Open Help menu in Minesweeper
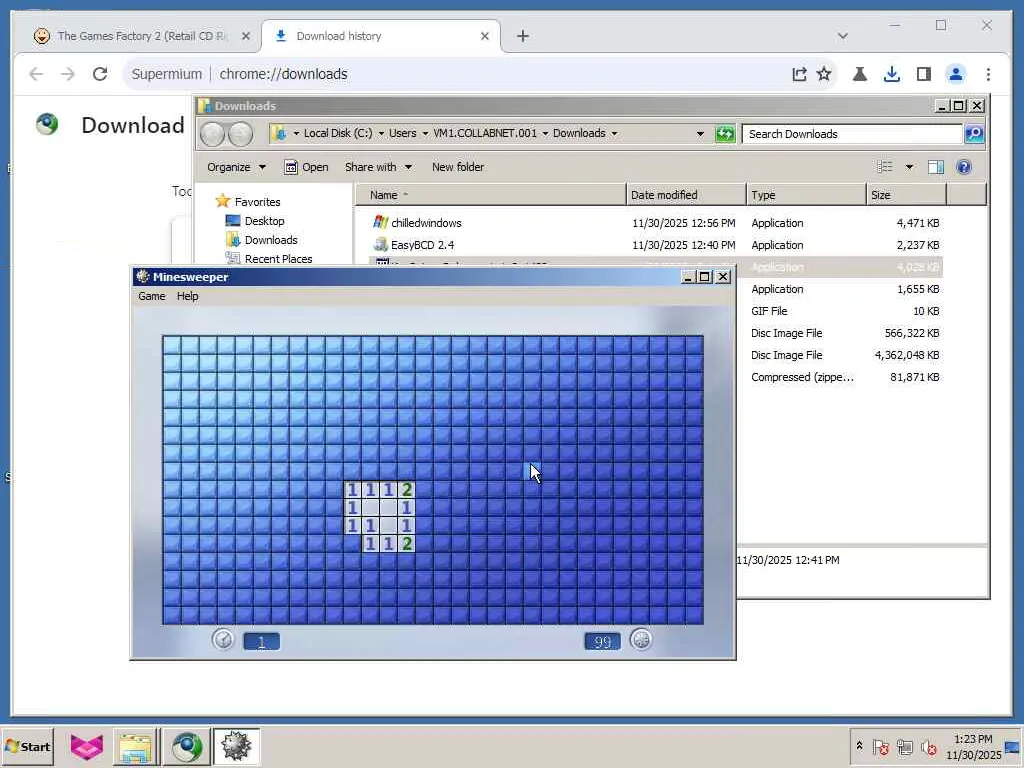This screenshot has width=1024, height=768. click(187, 296)
